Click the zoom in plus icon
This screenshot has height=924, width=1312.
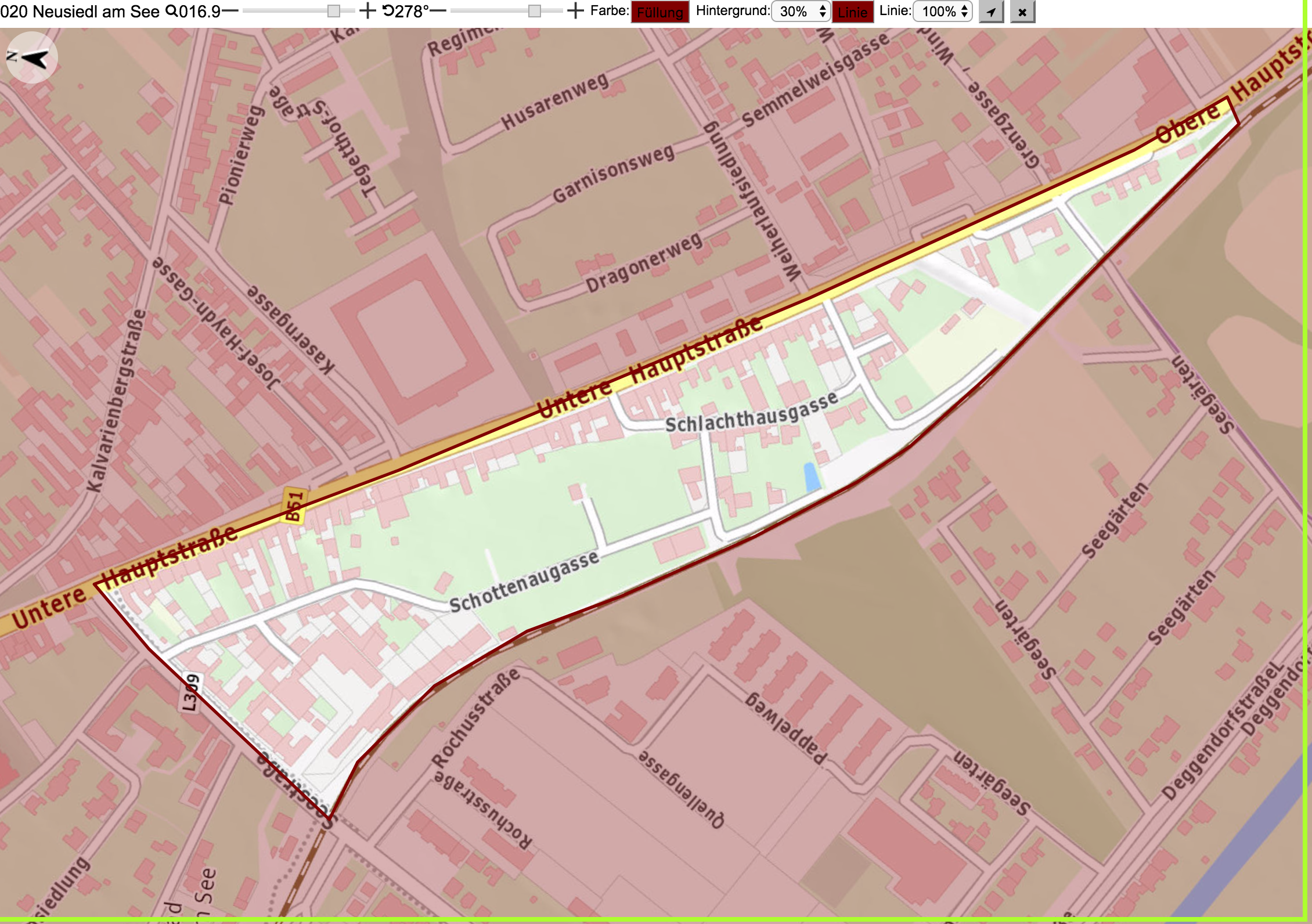367,11
